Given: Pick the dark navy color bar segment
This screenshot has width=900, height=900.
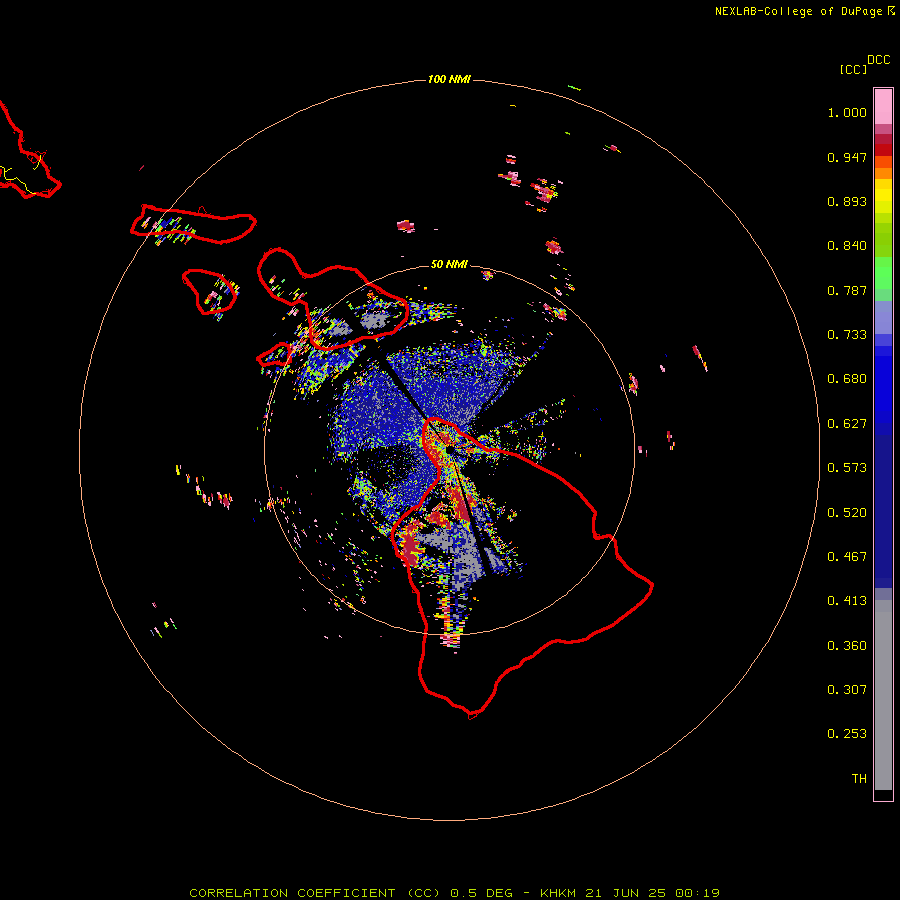Looking at the screenshot, I should [883, 505].
